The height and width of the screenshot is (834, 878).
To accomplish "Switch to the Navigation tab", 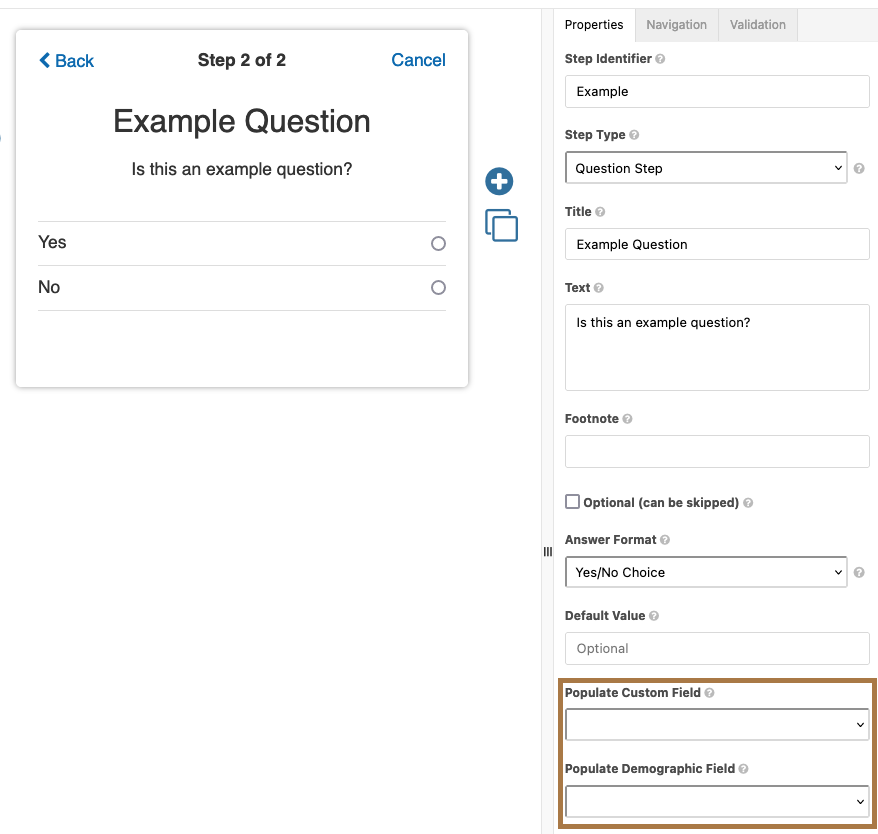I will point(676,25).
